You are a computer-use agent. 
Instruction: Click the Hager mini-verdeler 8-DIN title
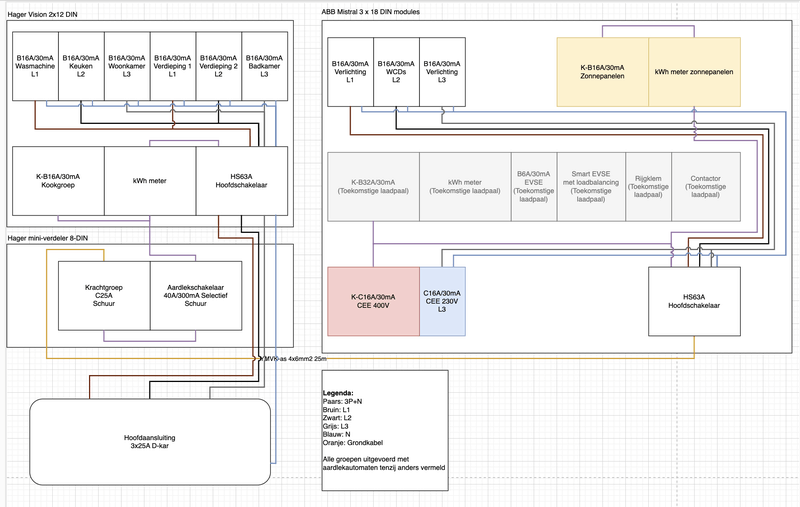pos(47,238)
